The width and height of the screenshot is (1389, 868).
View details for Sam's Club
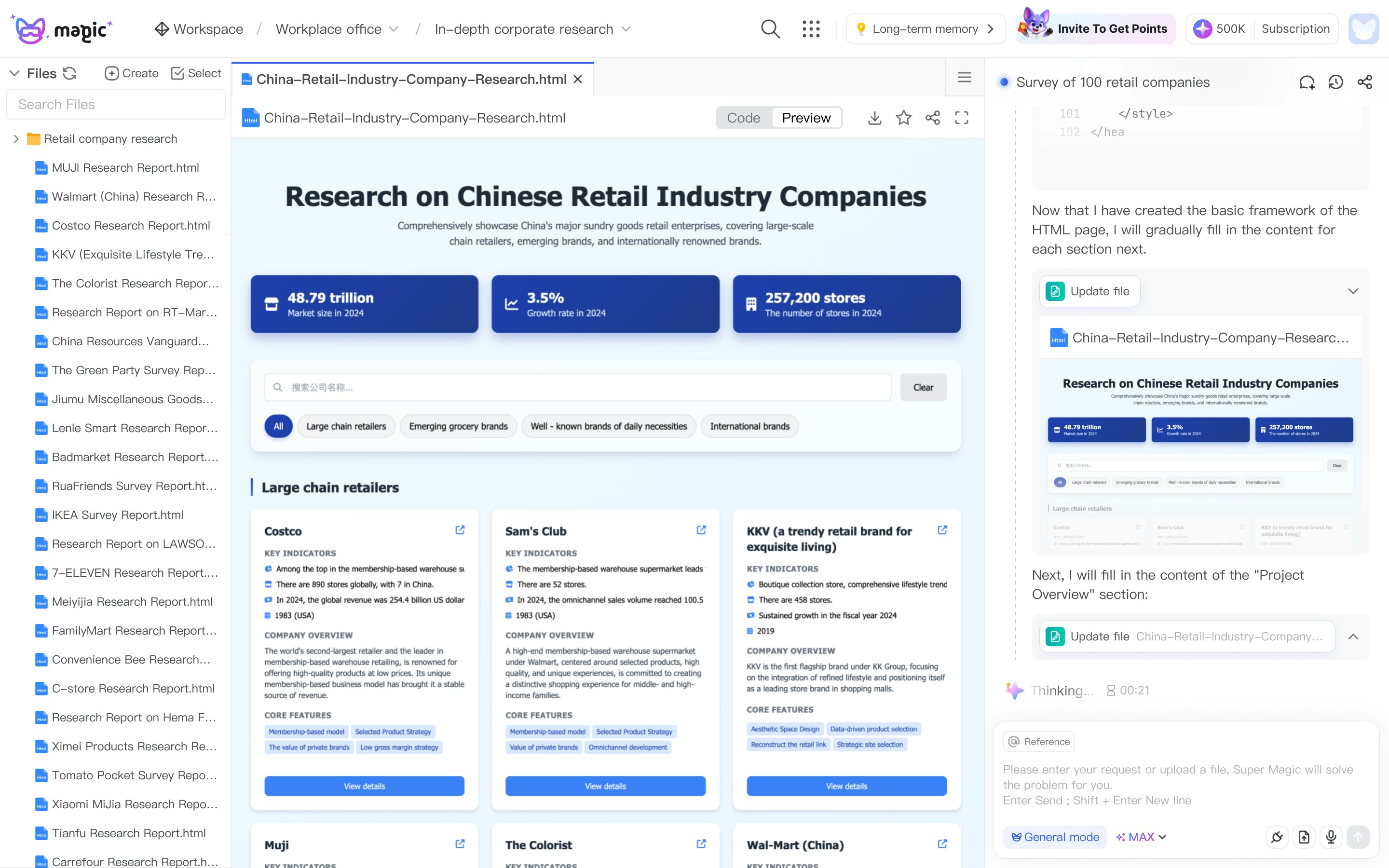point(606,786)
